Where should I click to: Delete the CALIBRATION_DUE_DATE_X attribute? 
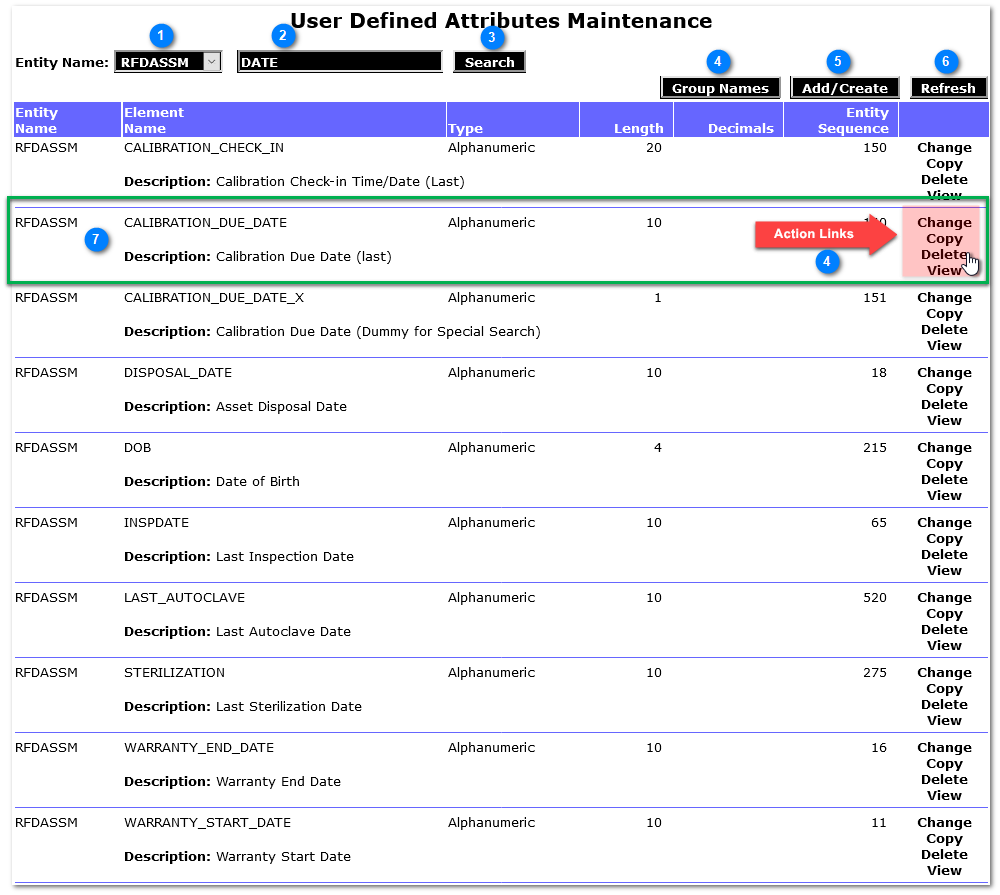pyautogui.click(x=944, y=329)
